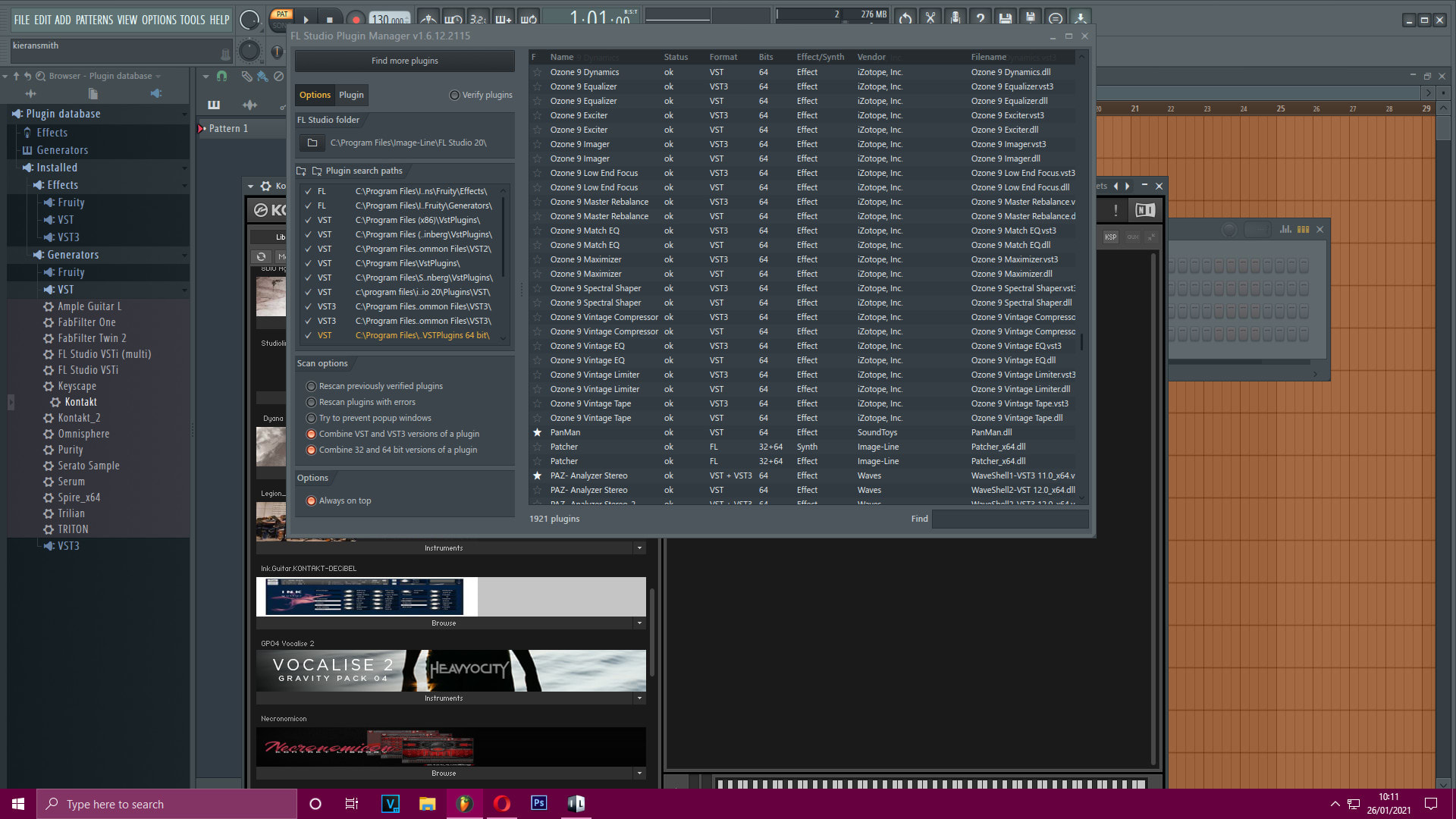Open the channel rack menu arrow beside the magnet

coord(206,76)
